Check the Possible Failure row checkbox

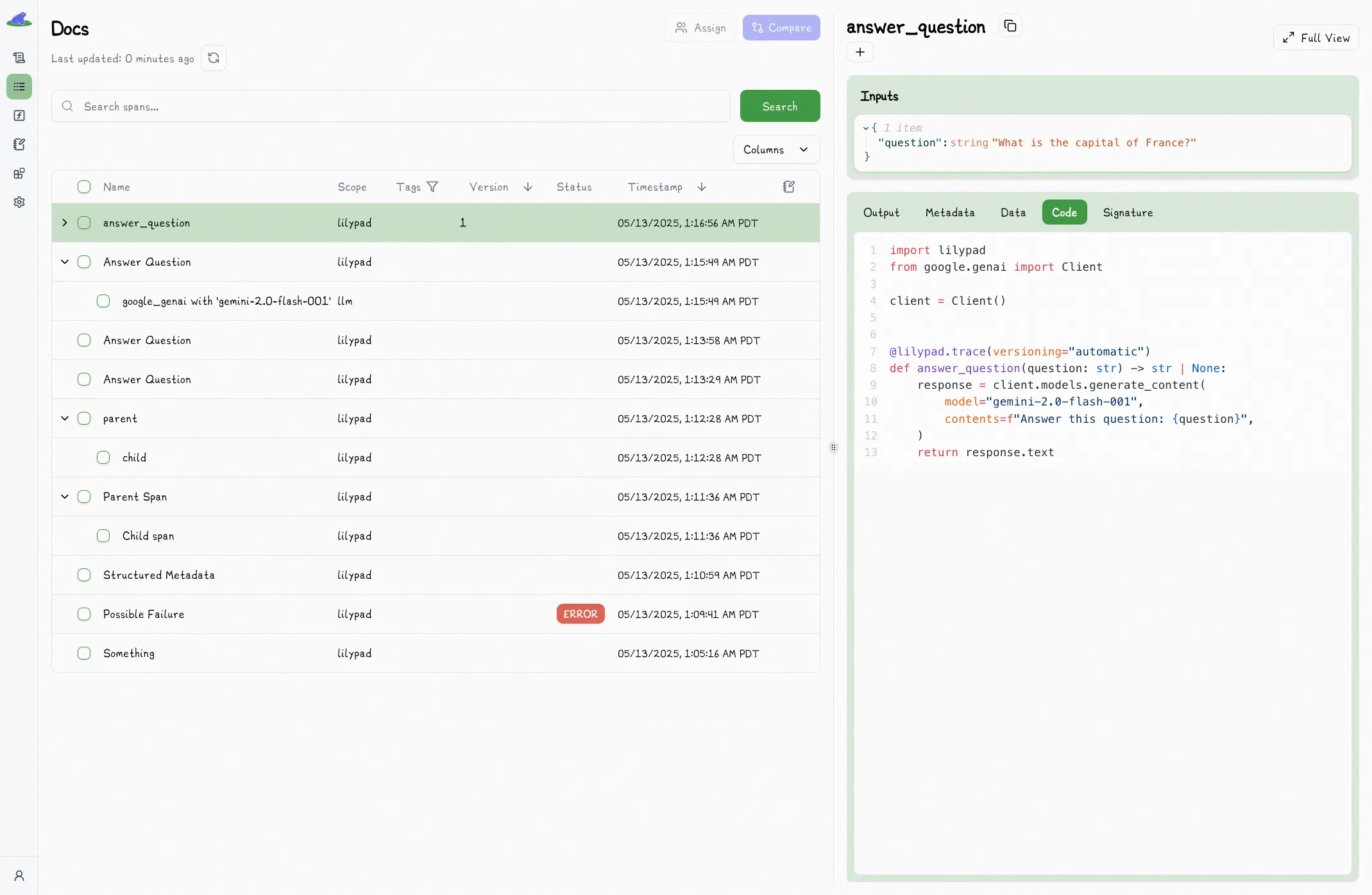point(84,614)
